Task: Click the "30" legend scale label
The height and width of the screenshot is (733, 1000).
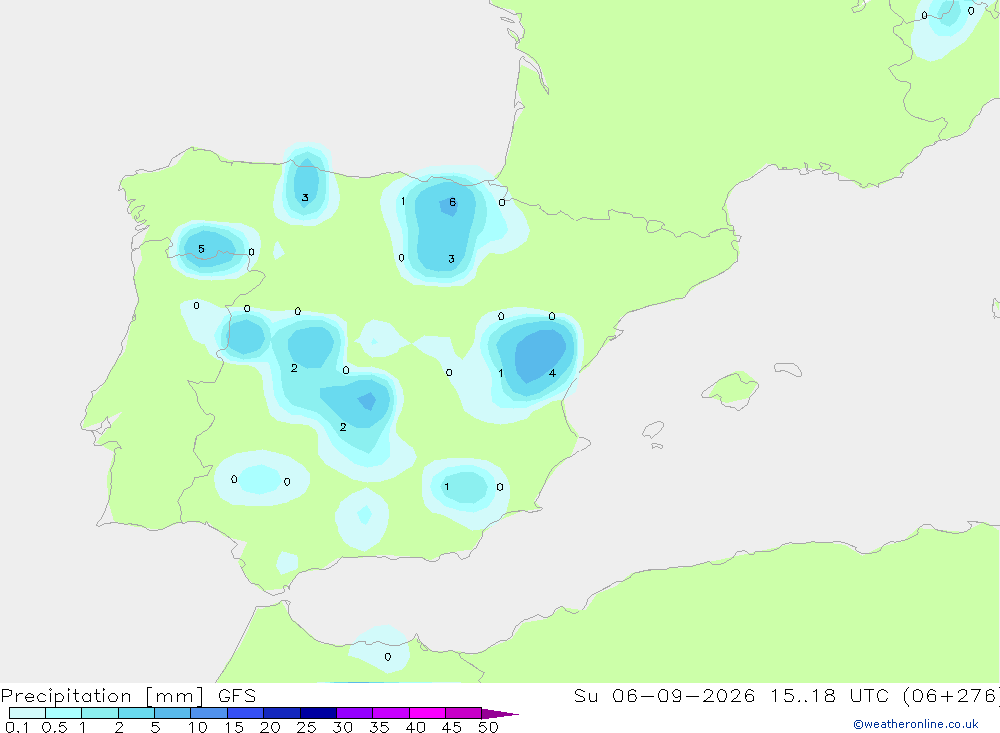Action: coord(343,727)
